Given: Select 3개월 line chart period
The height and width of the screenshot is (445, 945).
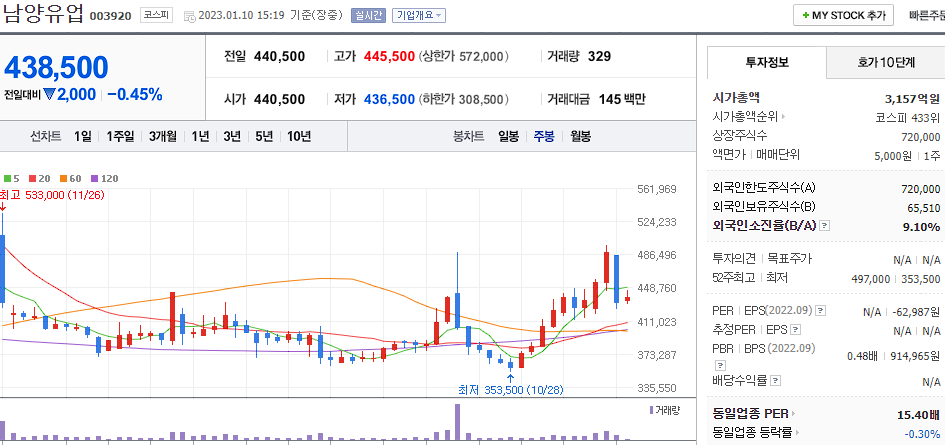Looking at the screenshot, I should tap(163, 136).
